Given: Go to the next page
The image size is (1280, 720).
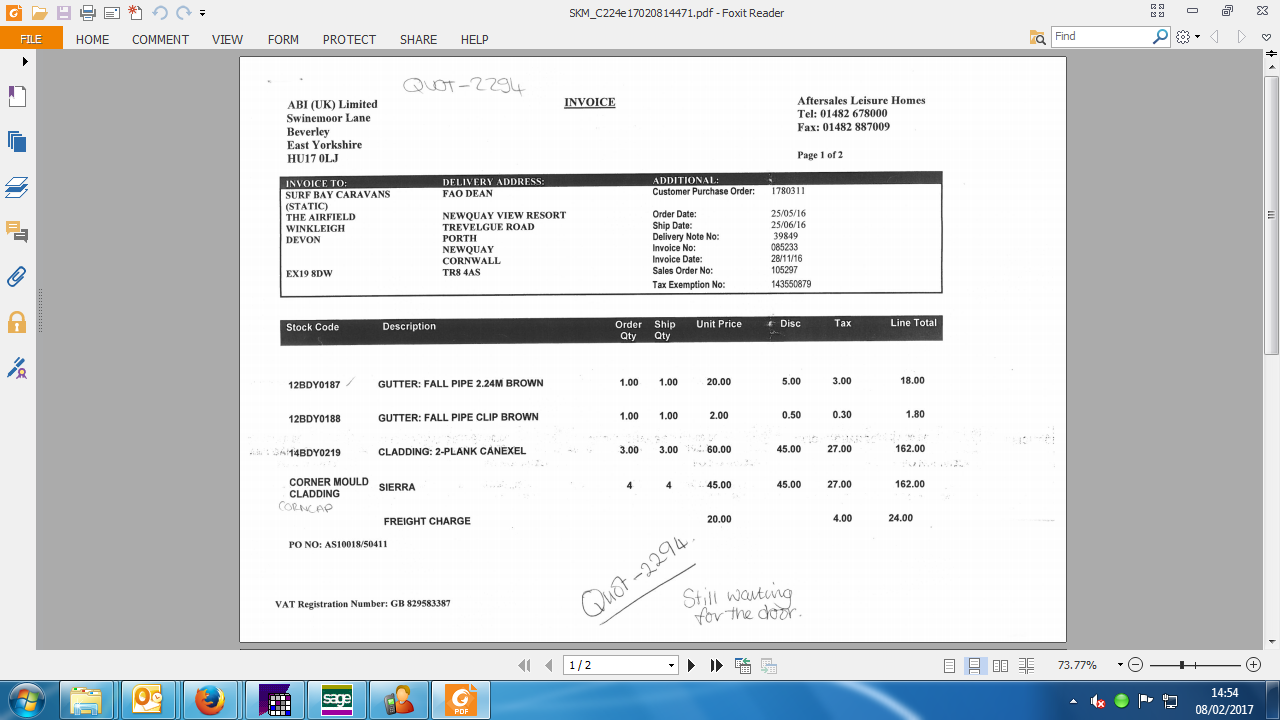Looking at the screenshot, I should 691,665.
